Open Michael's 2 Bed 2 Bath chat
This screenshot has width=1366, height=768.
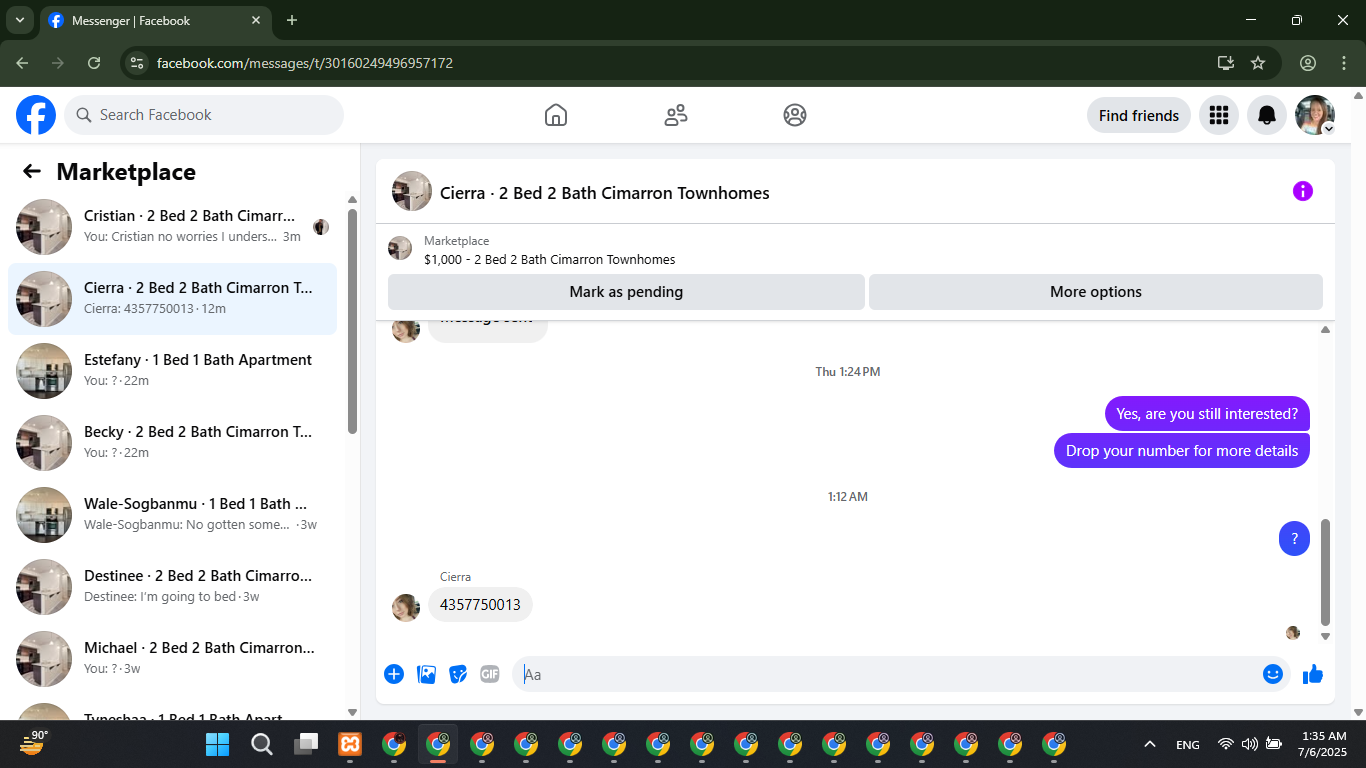tap(172, 659)
